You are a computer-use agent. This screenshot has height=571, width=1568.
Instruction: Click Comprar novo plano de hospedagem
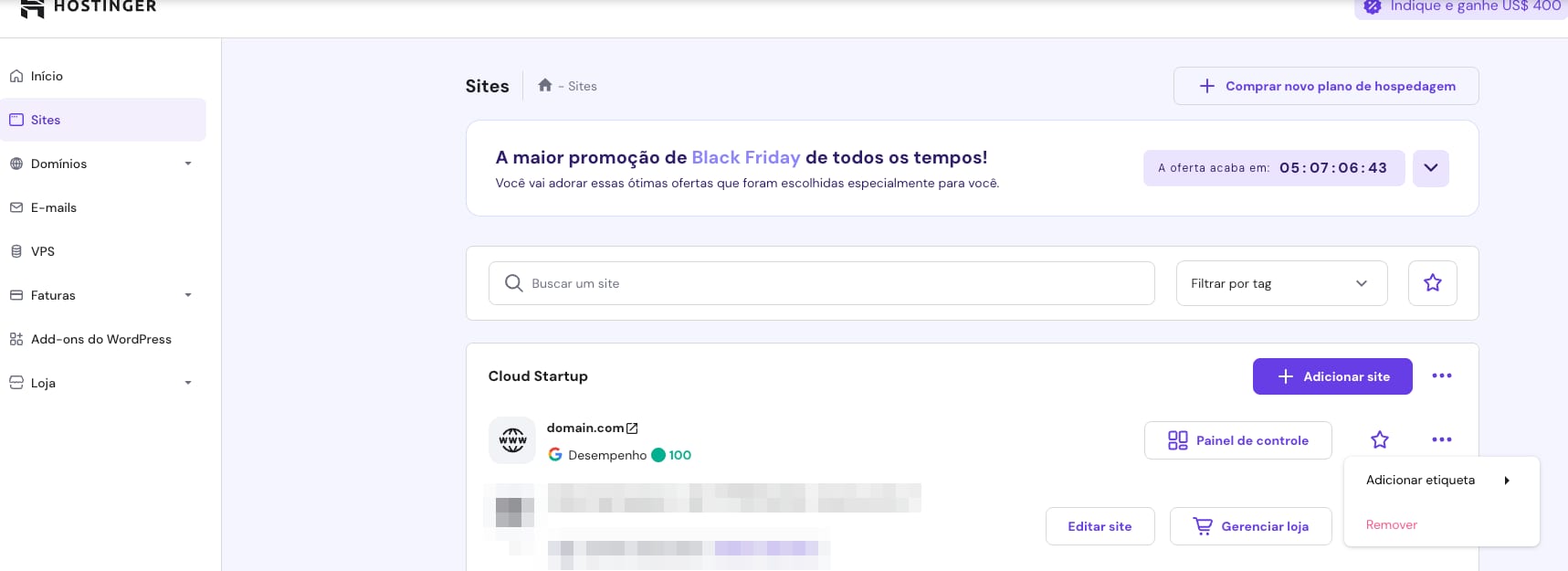pos(1325,86)
